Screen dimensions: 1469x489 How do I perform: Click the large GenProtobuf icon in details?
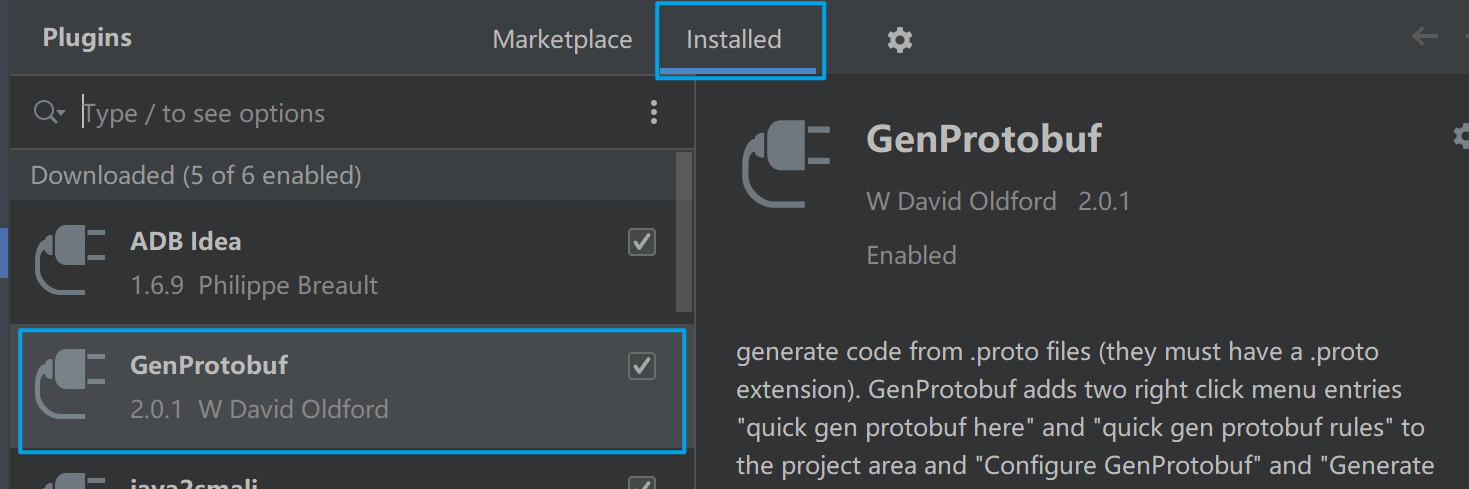coord(786,163)
